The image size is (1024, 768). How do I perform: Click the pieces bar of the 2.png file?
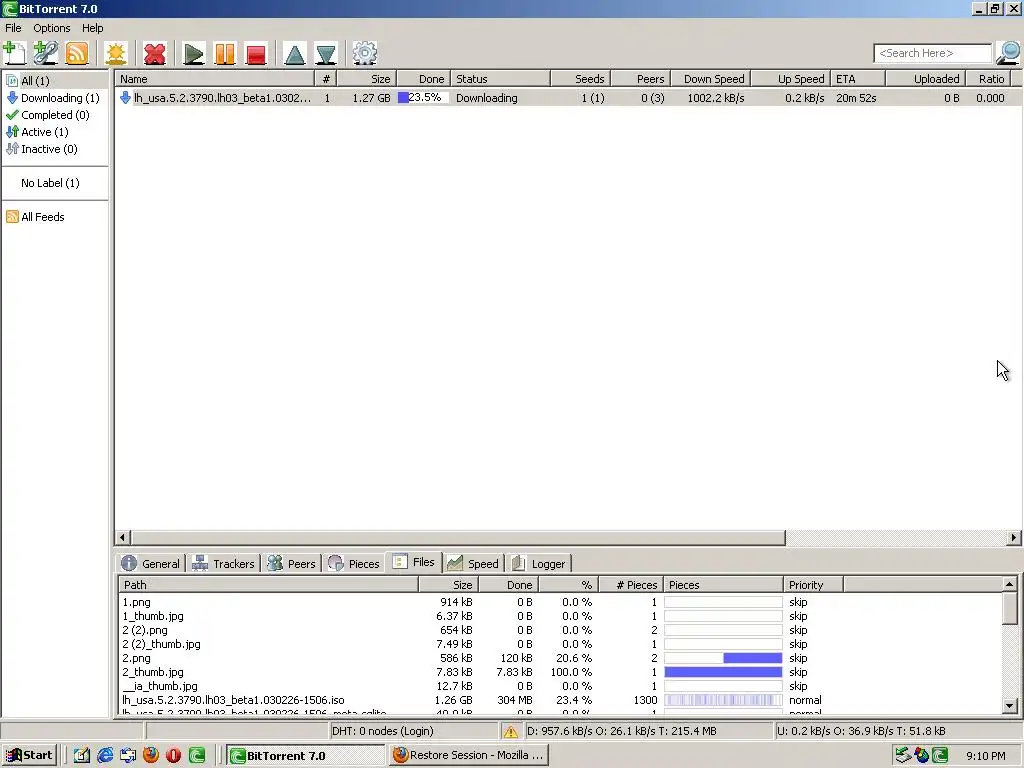click(723, 658)
